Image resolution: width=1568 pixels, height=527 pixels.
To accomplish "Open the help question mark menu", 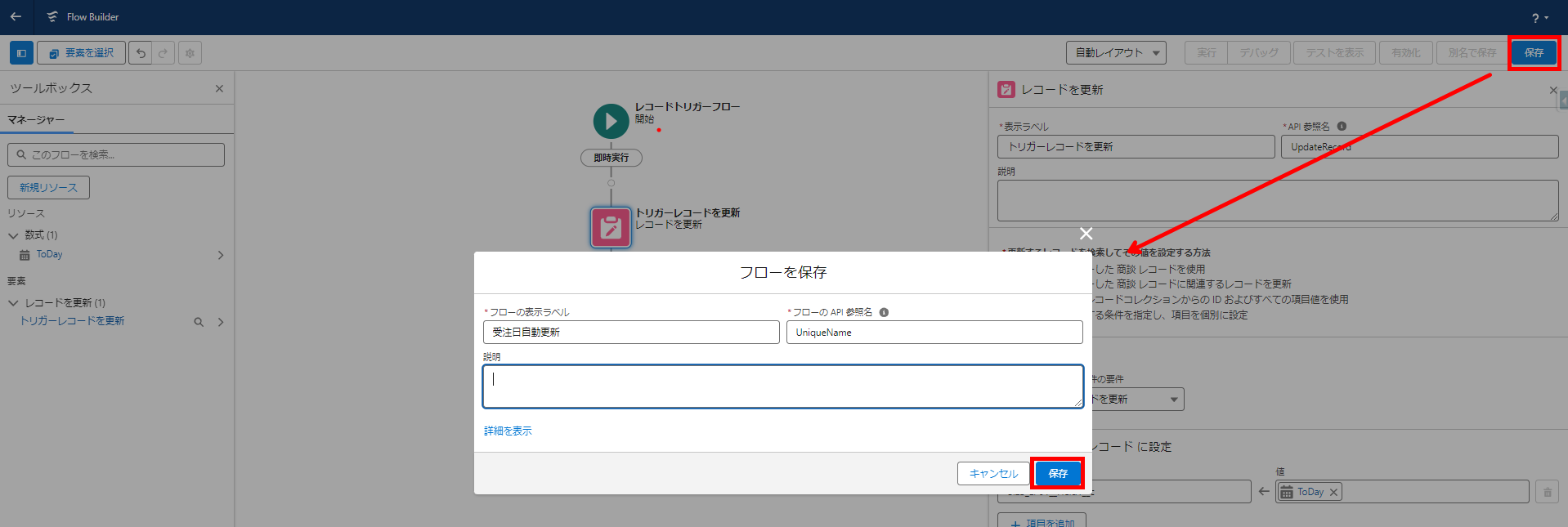I will click(1540, 17).
